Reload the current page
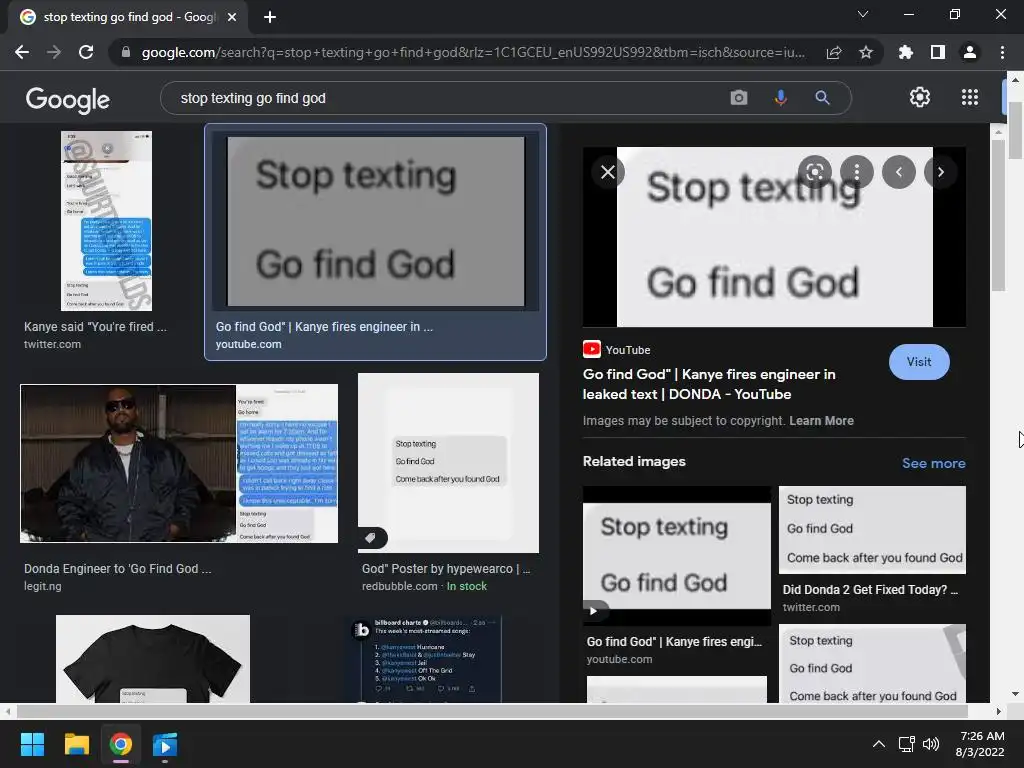This screenshot has width=1024, height=768. pos(86,52)
